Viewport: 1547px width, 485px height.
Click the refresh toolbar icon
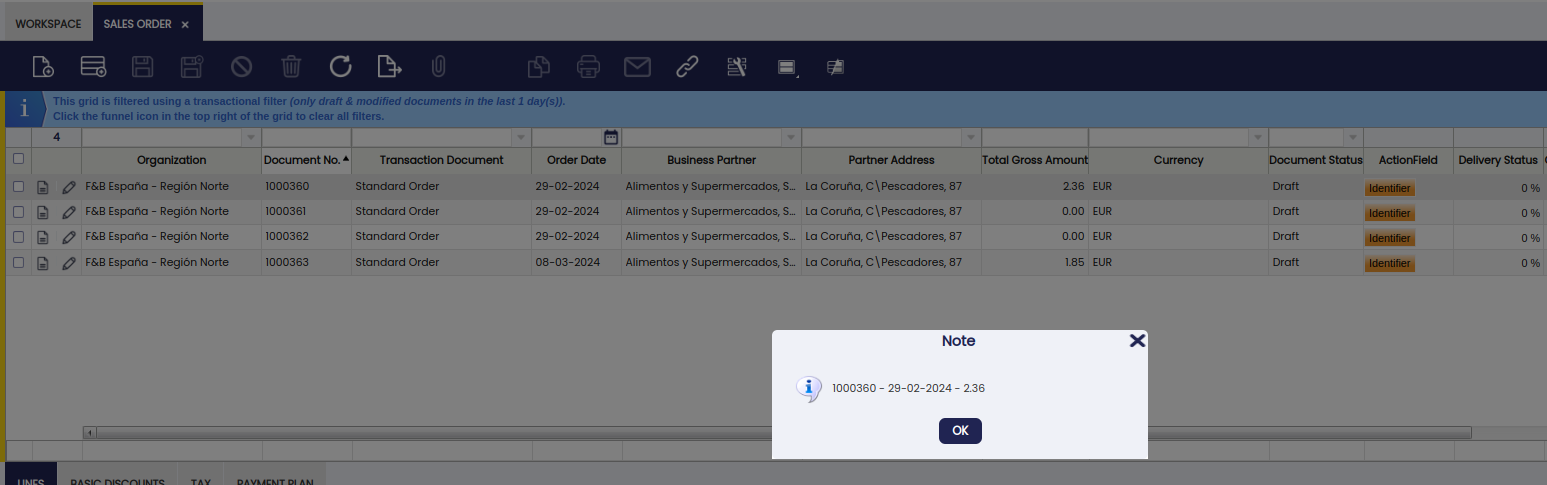(x=341, y=67)
